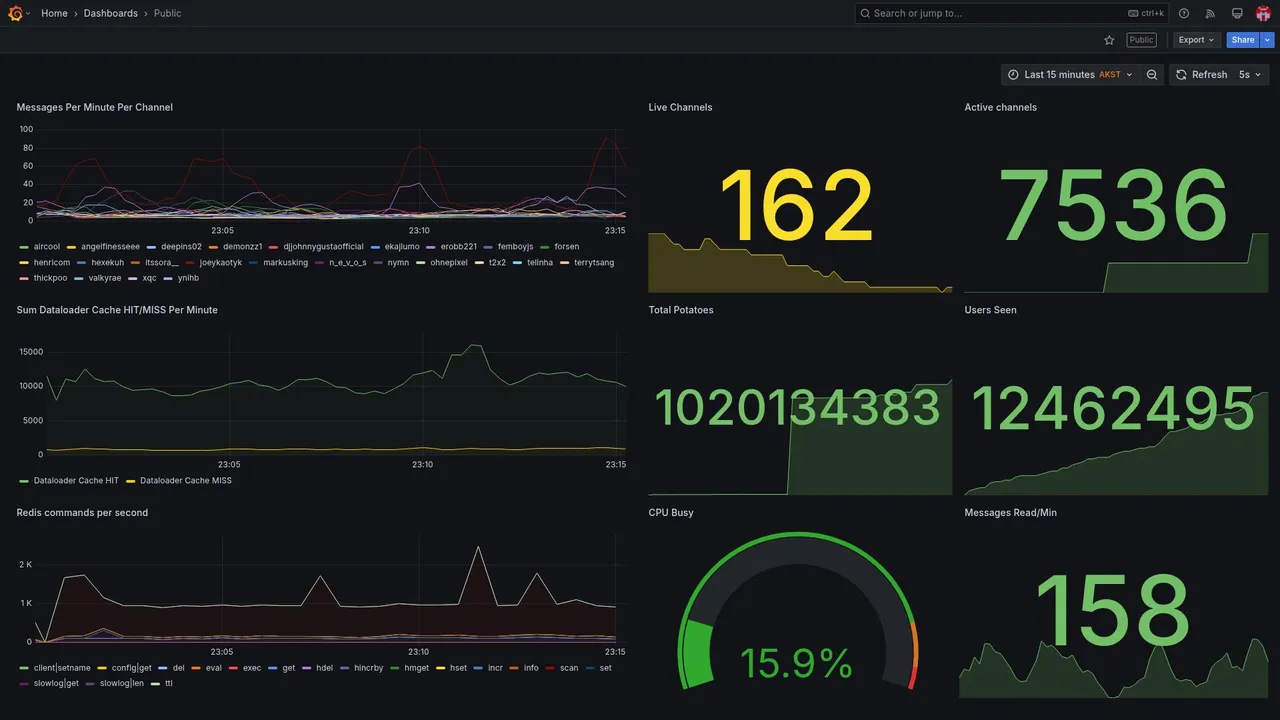Expand the Share button arrow
The width and height of the screenshot is (1280, 720).
click(1268, 40)
